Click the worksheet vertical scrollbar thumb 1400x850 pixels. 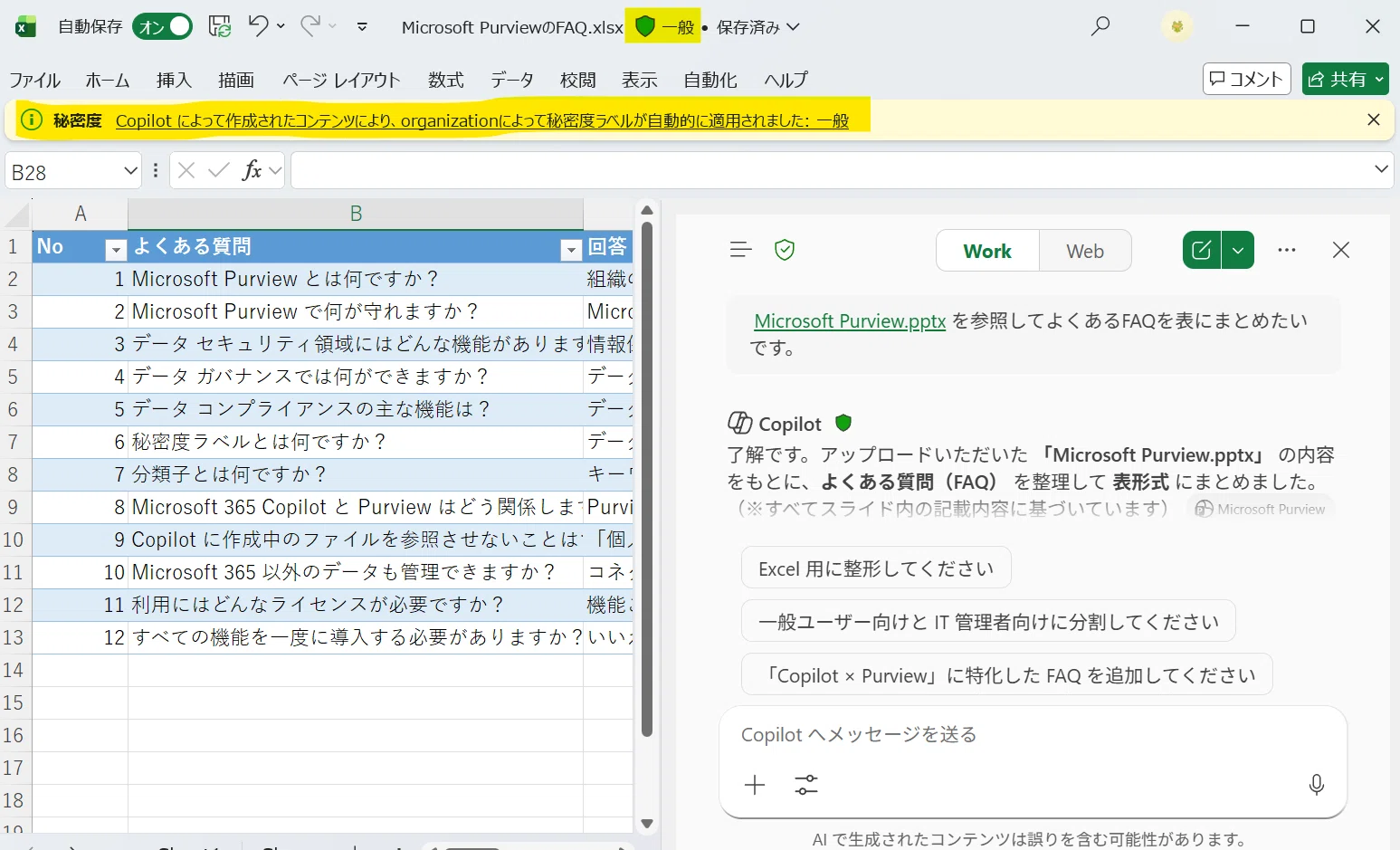pyautogui.click(x=646, y=479)
